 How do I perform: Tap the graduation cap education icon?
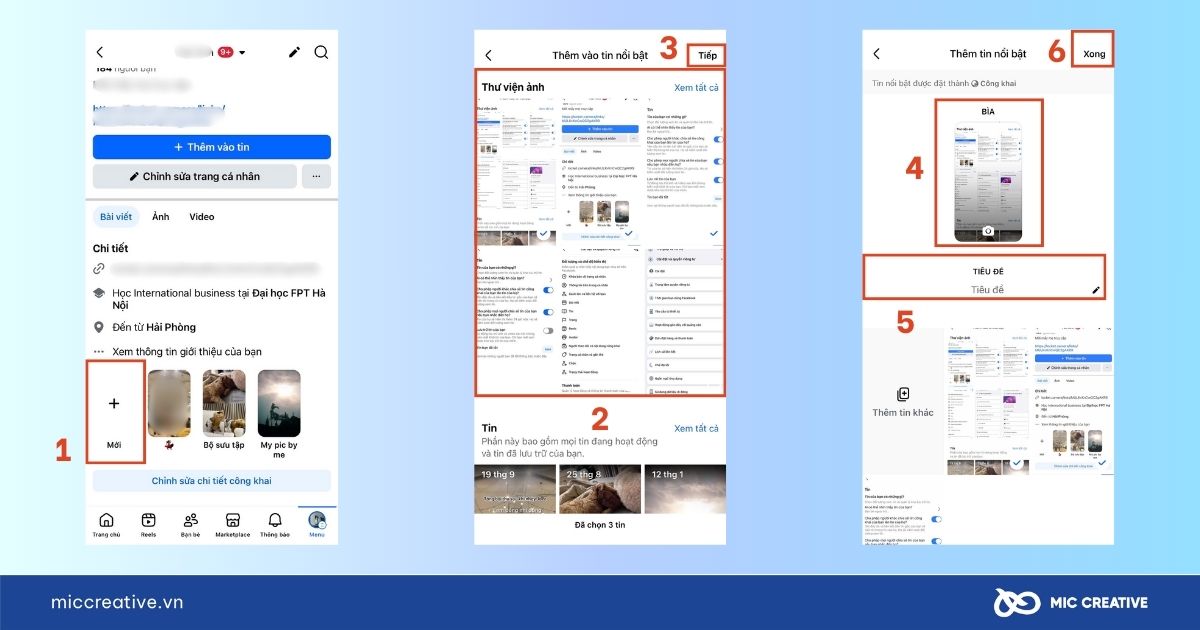[99, 293]
